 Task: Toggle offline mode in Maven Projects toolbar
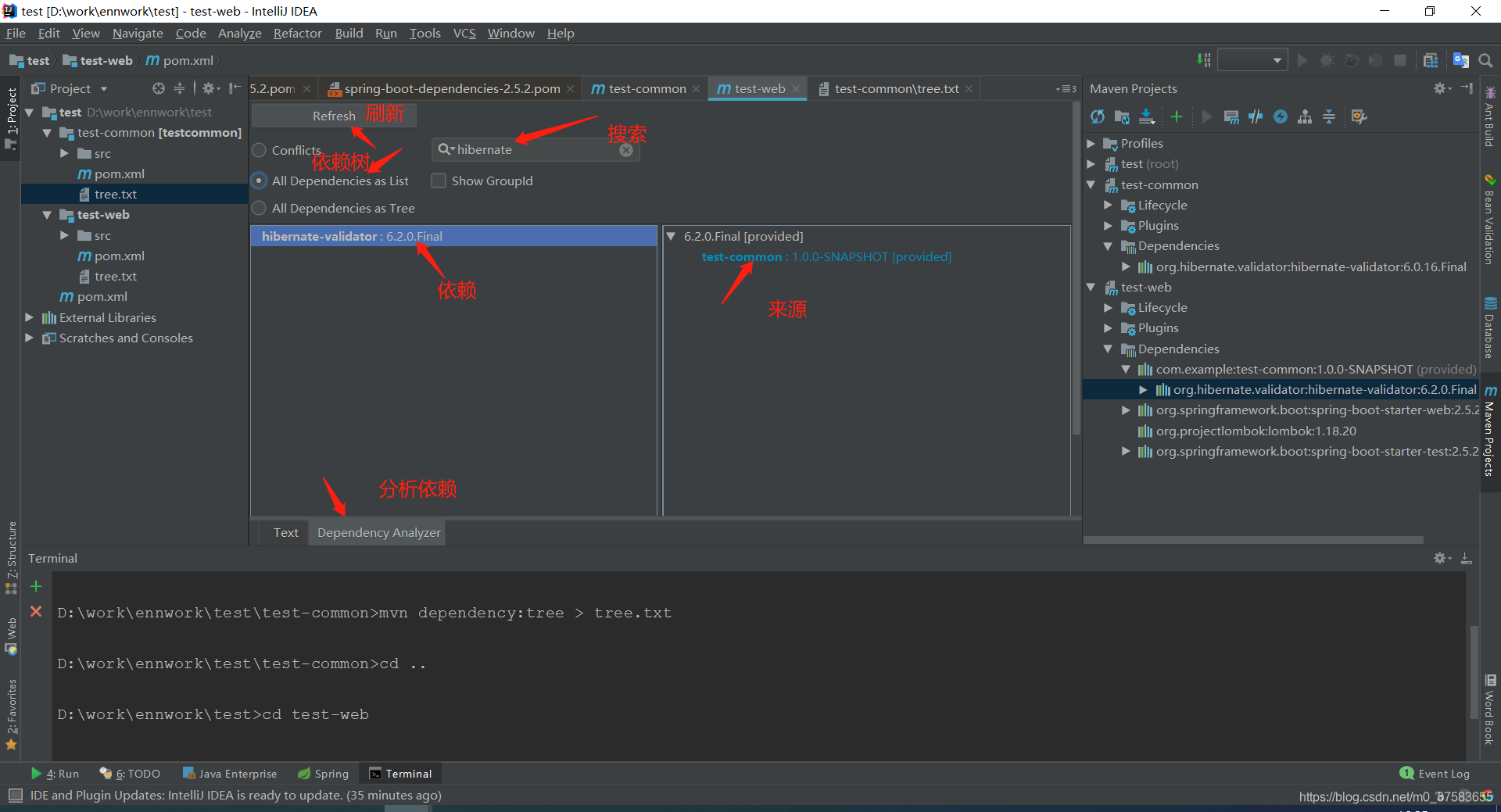point(1281,116)
